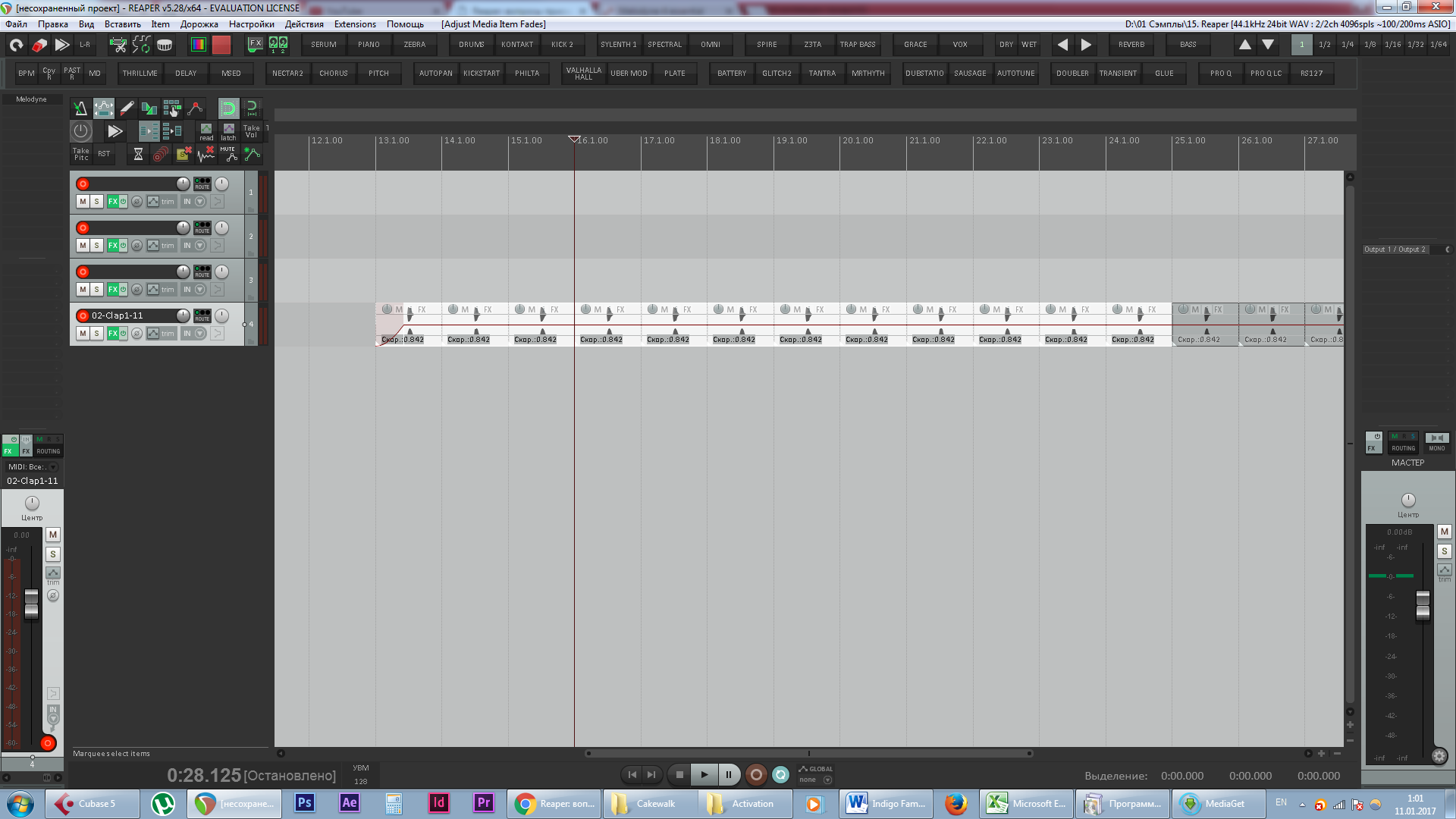Arm 02-Clap1-11 track for recording

pyautogui.click(x=83, y=316)
